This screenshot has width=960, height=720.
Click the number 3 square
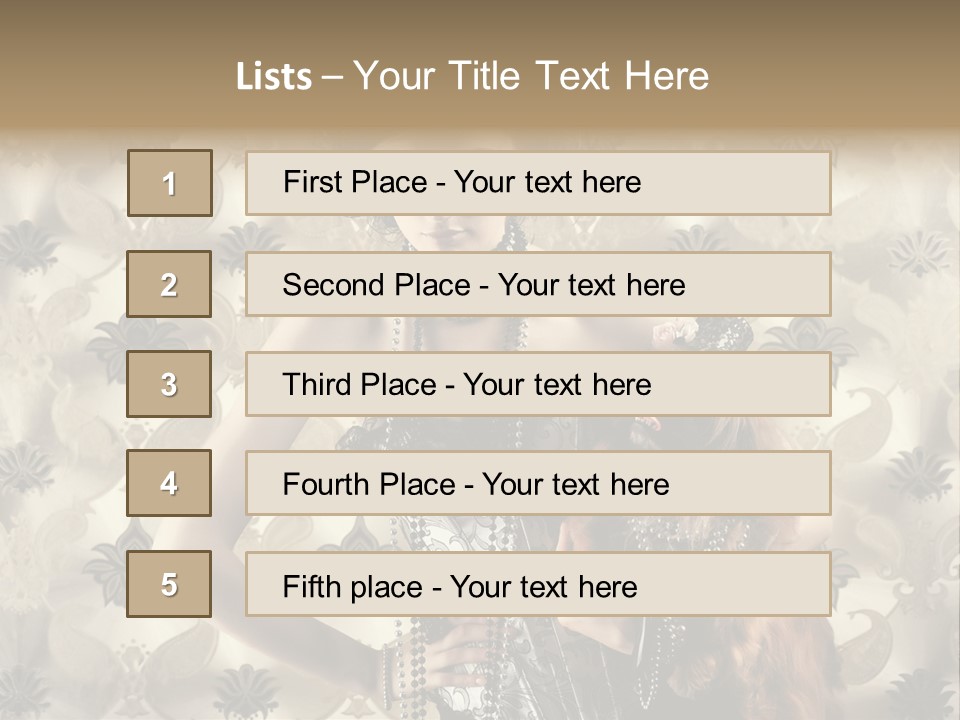[x=169, y=384]
